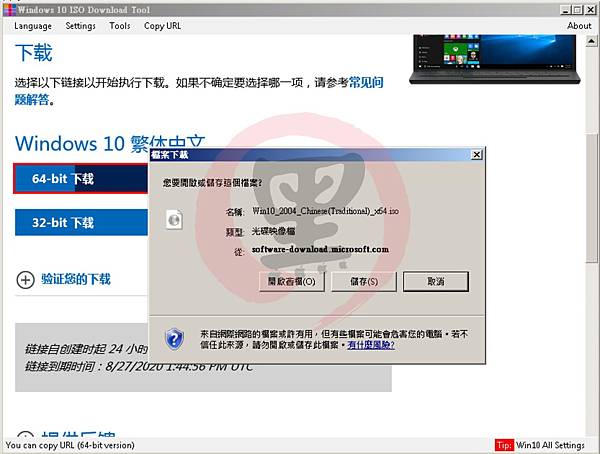
Task: Maximize the Windows 10 ISO Download Tool window
Action: 578,10
